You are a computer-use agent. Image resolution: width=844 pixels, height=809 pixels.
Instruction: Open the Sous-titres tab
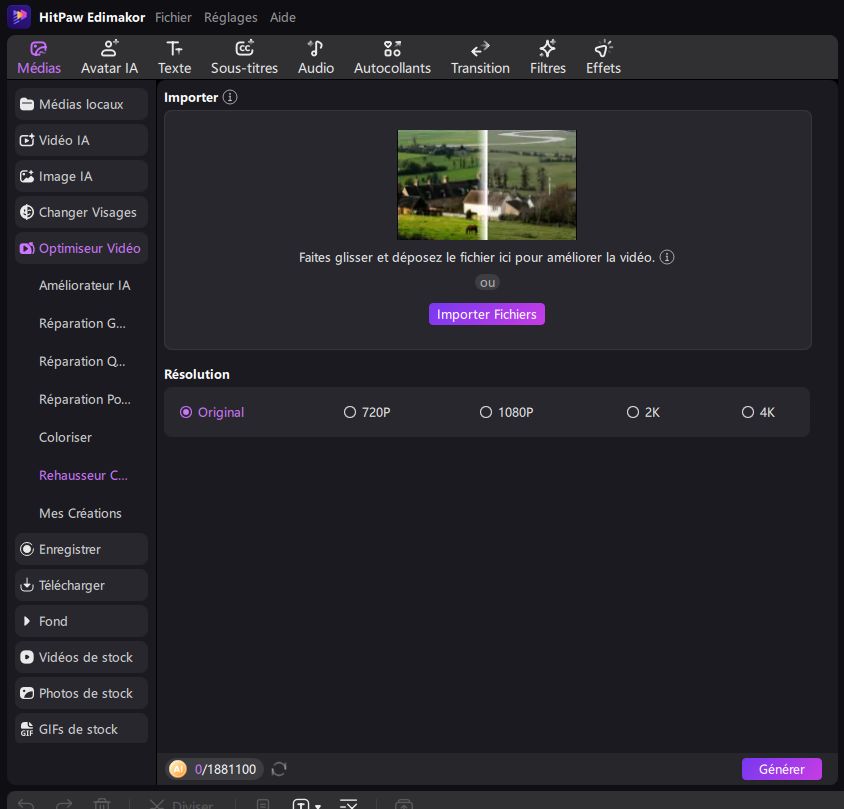244,58
